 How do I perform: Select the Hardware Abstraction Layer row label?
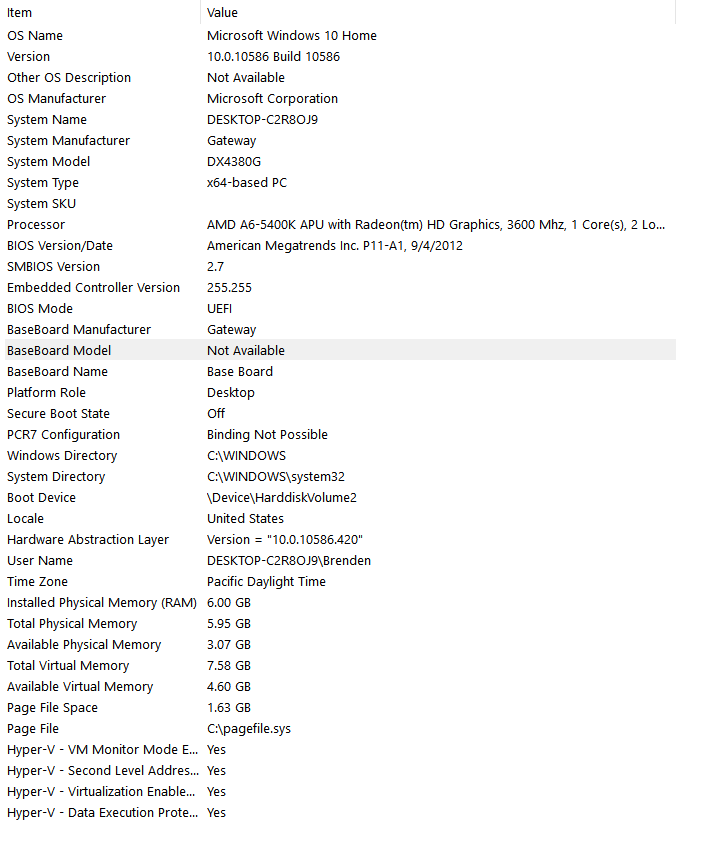tap(88, 540)
